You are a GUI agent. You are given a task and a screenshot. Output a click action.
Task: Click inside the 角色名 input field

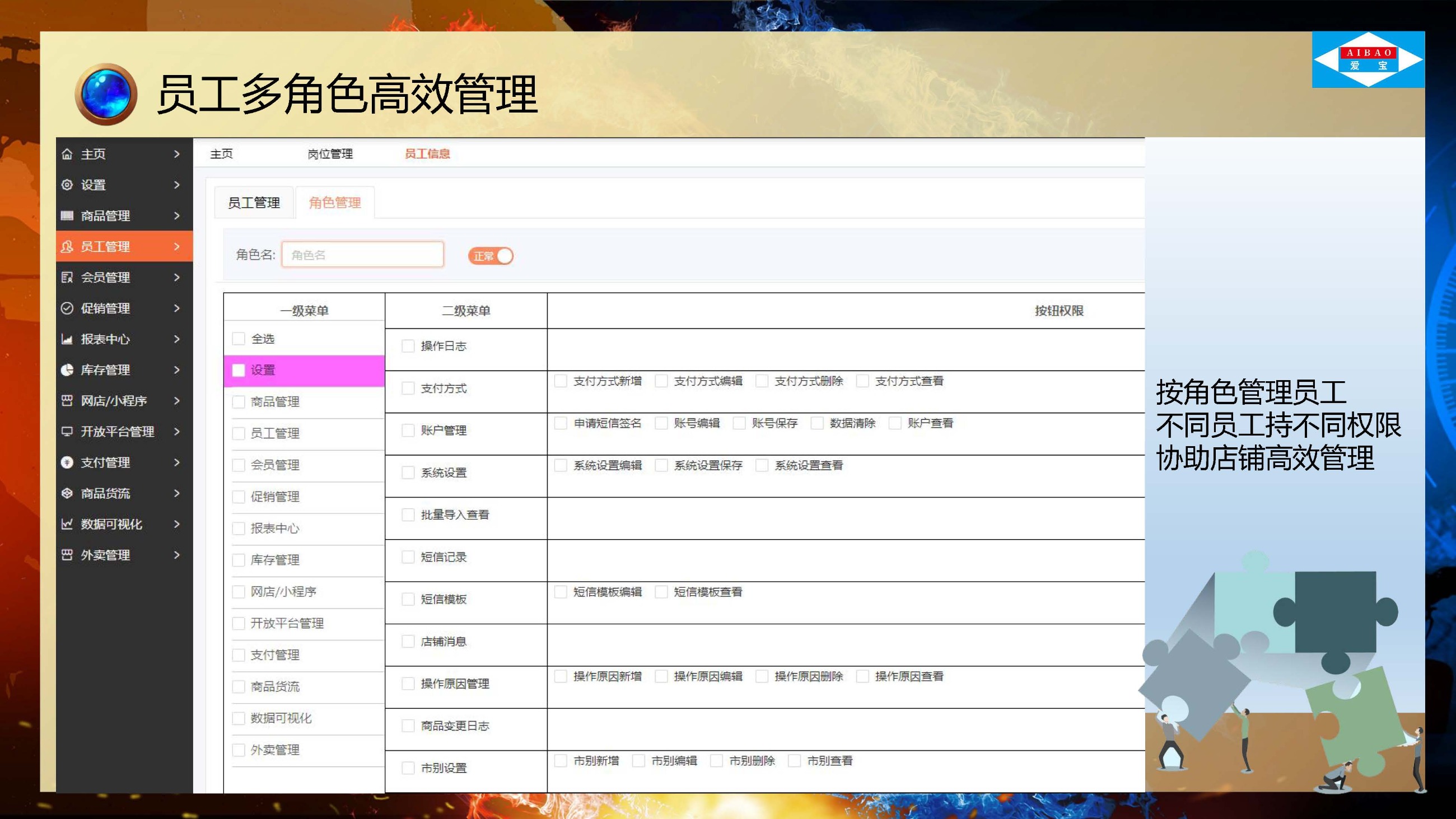[x=362, y=255]
